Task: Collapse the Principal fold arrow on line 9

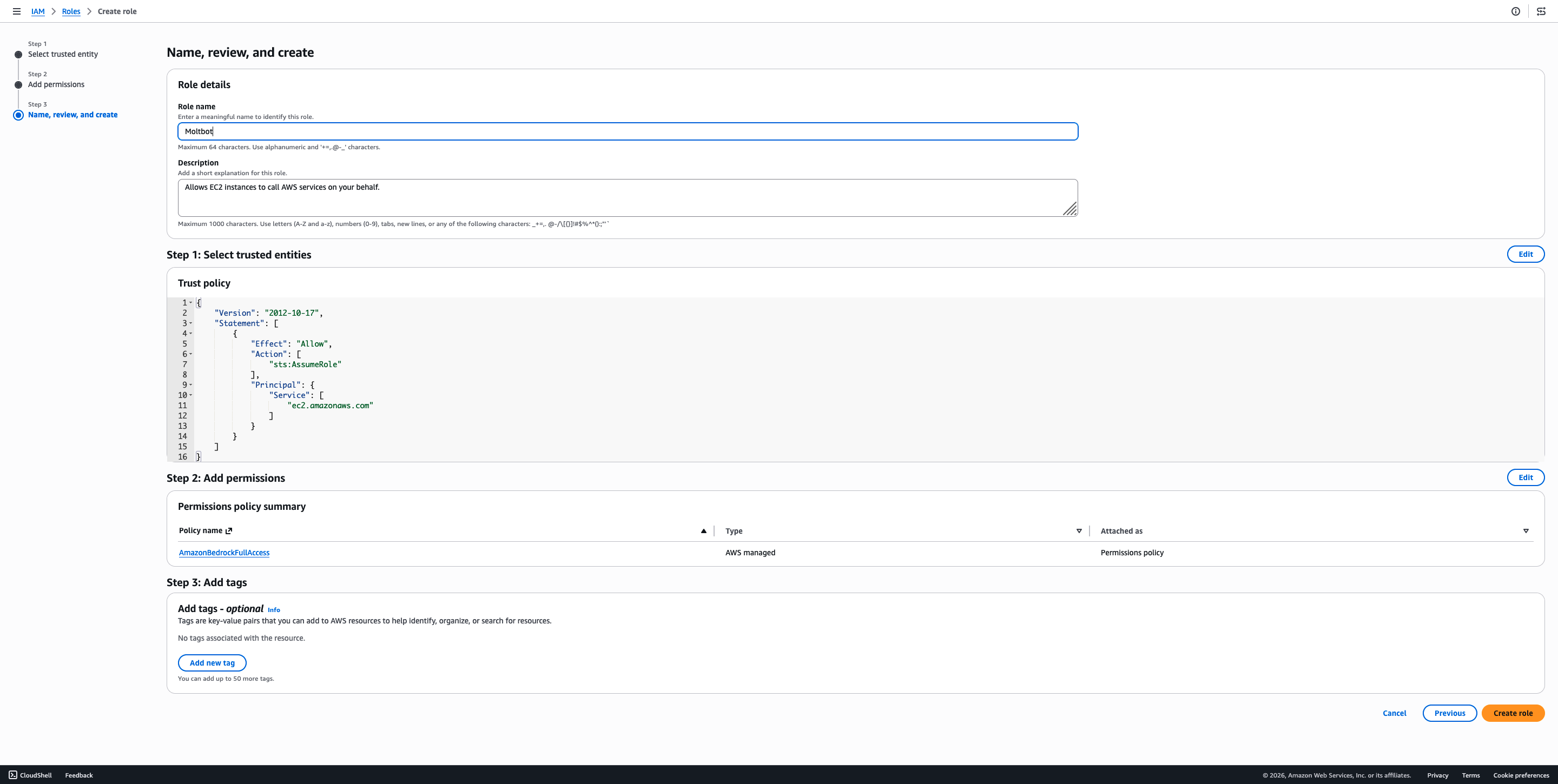Action: click(x=190, y=385)
